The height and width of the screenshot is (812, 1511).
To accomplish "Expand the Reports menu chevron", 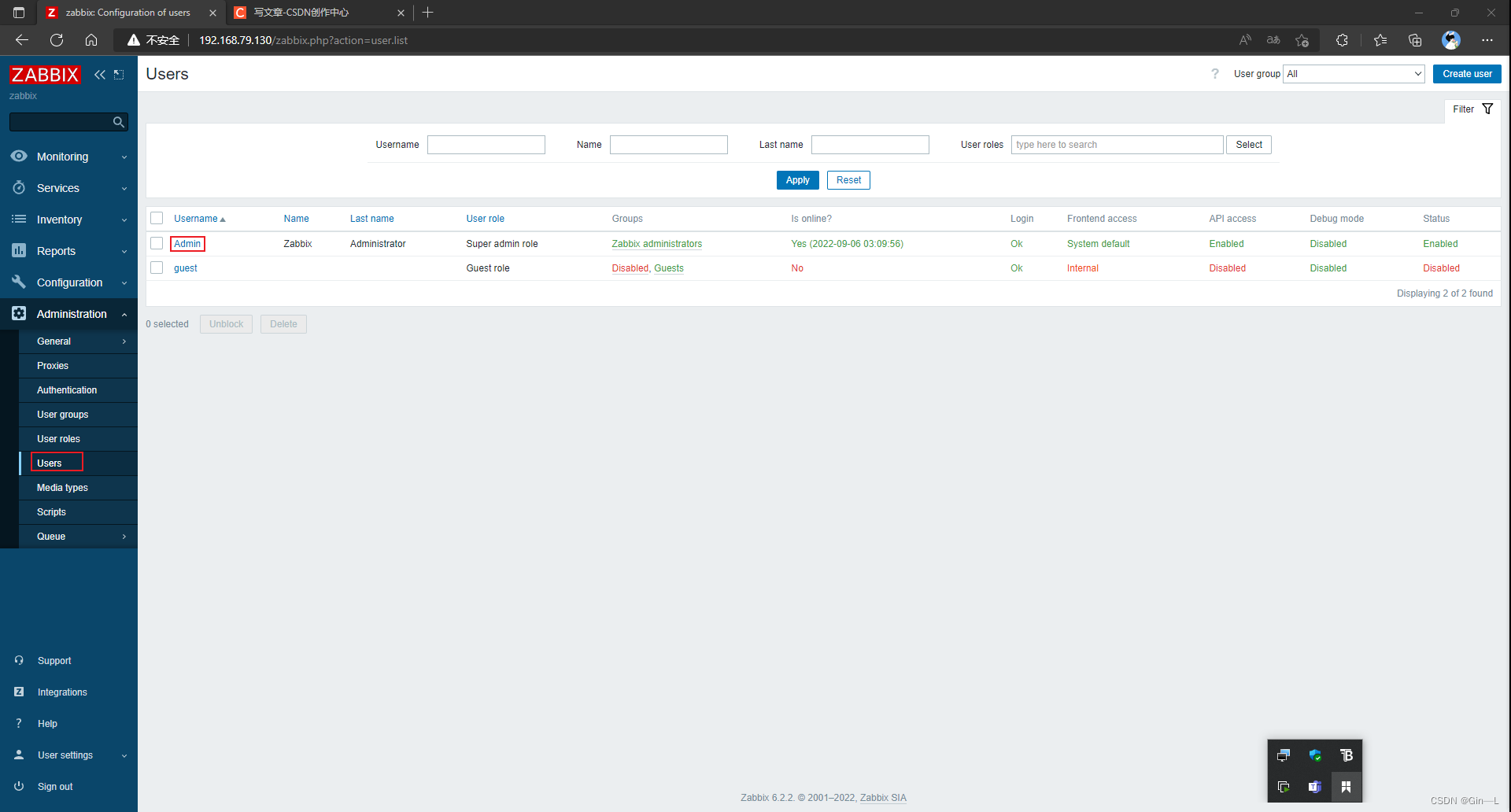I will click(124, 252).
